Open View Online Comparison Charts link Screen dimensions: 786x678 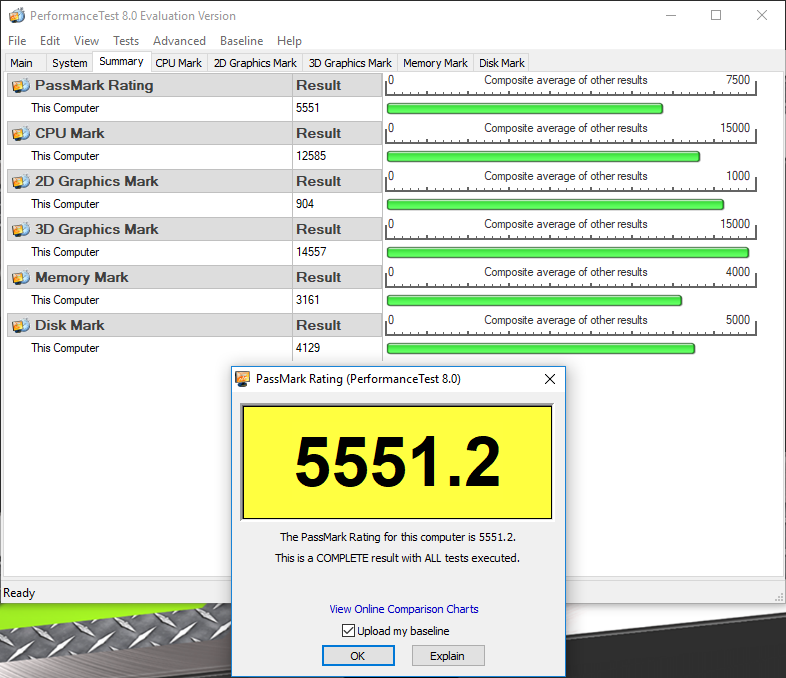click(404, 609)
